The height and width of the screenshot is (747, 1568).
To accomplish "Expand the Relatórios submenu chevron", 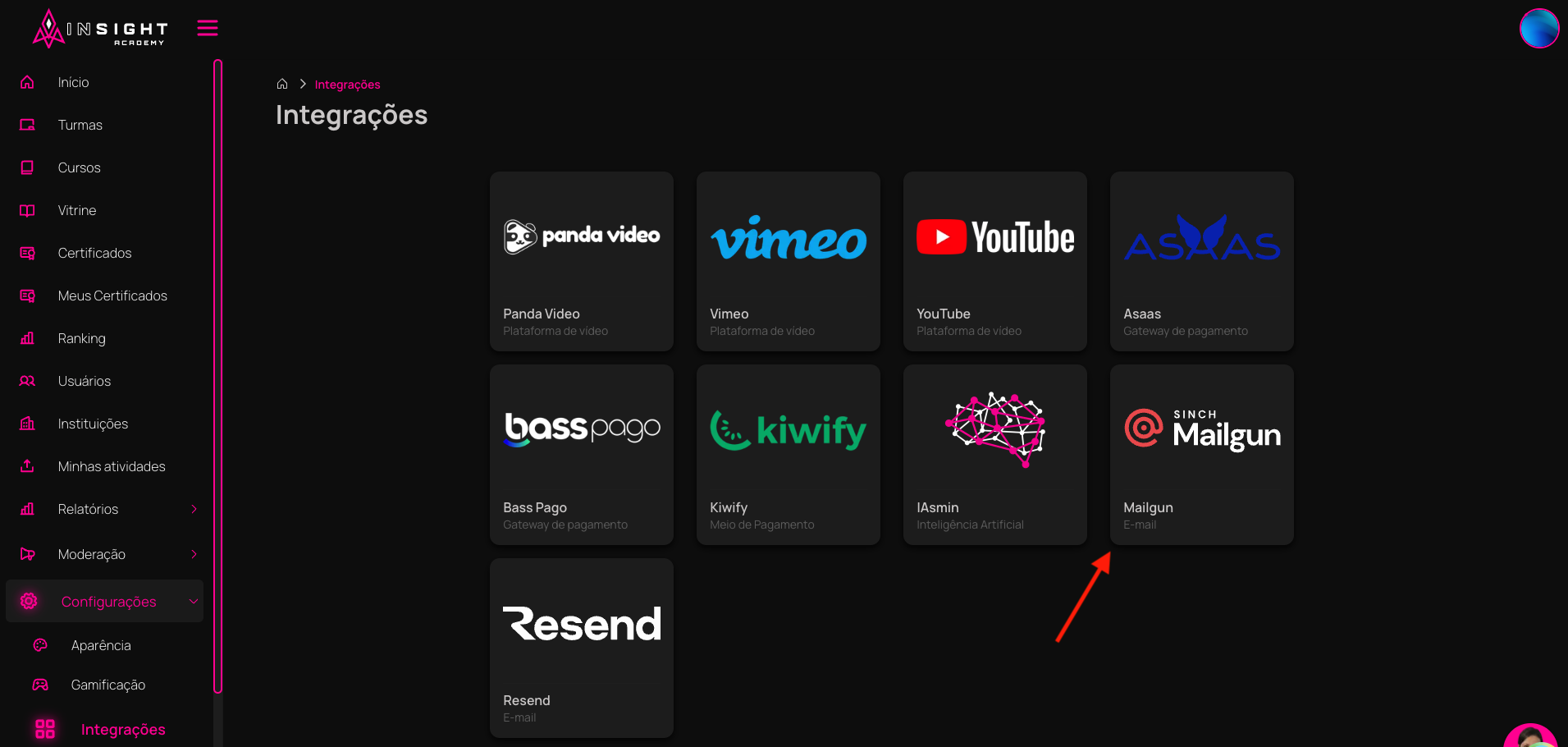I will tap(194, 509).
